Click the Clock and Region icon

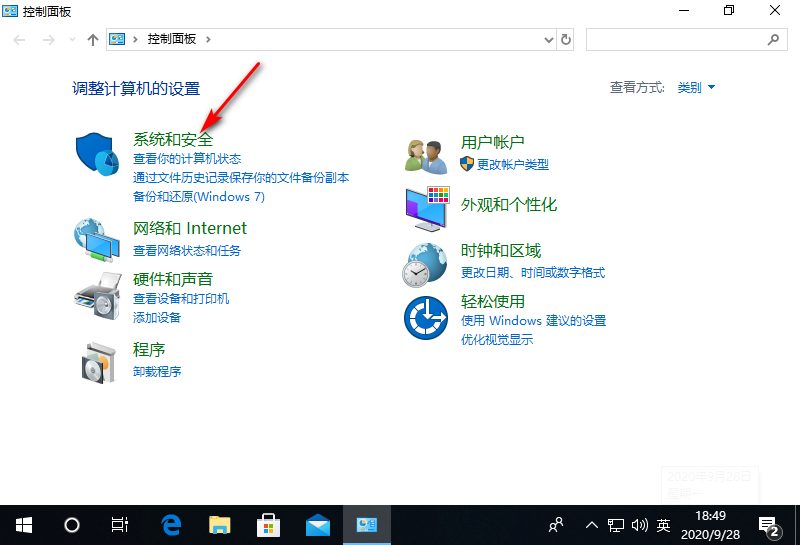point(425,263)
